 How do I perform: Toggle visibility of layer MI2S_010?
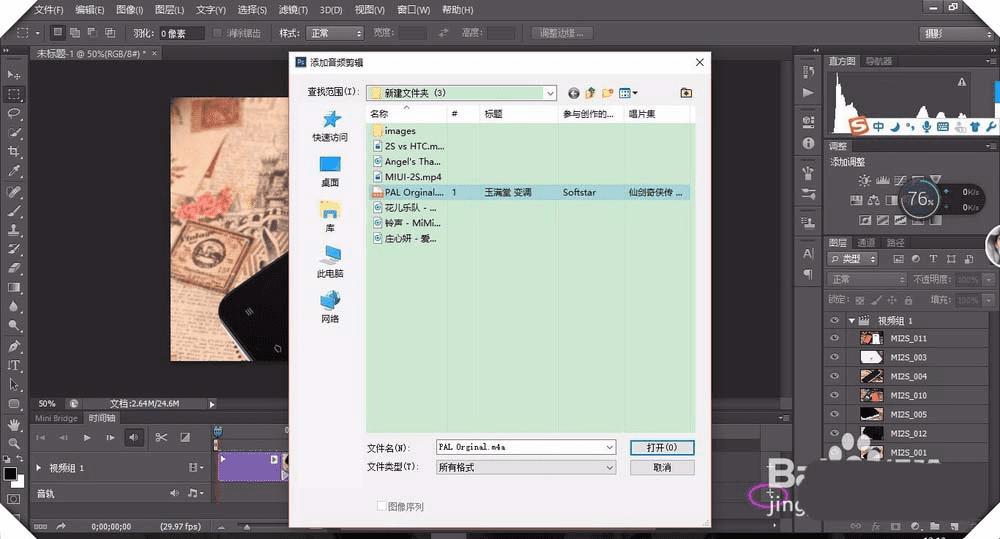[x=834, y=395]
